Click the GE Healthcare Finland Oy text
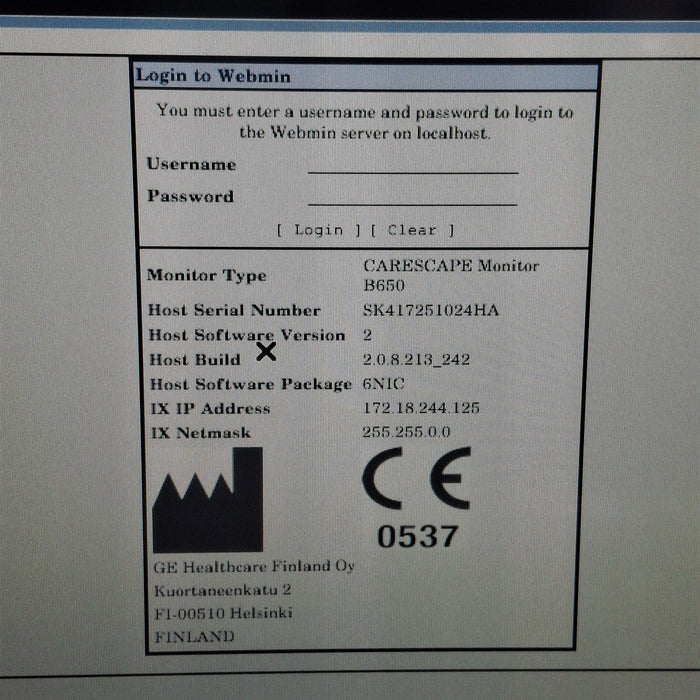This screenshot has height=700, width=700. pos(254,567)
